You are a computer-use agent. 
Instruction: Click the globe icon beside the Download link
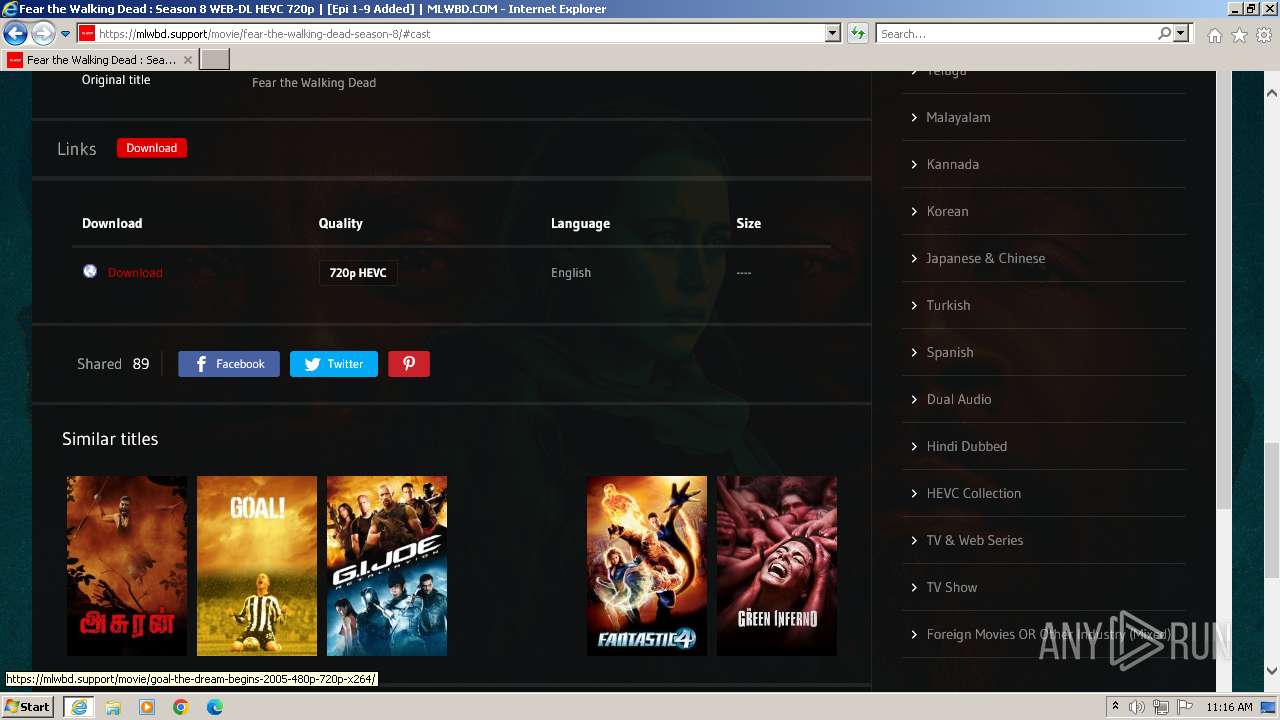pos(90,271)
